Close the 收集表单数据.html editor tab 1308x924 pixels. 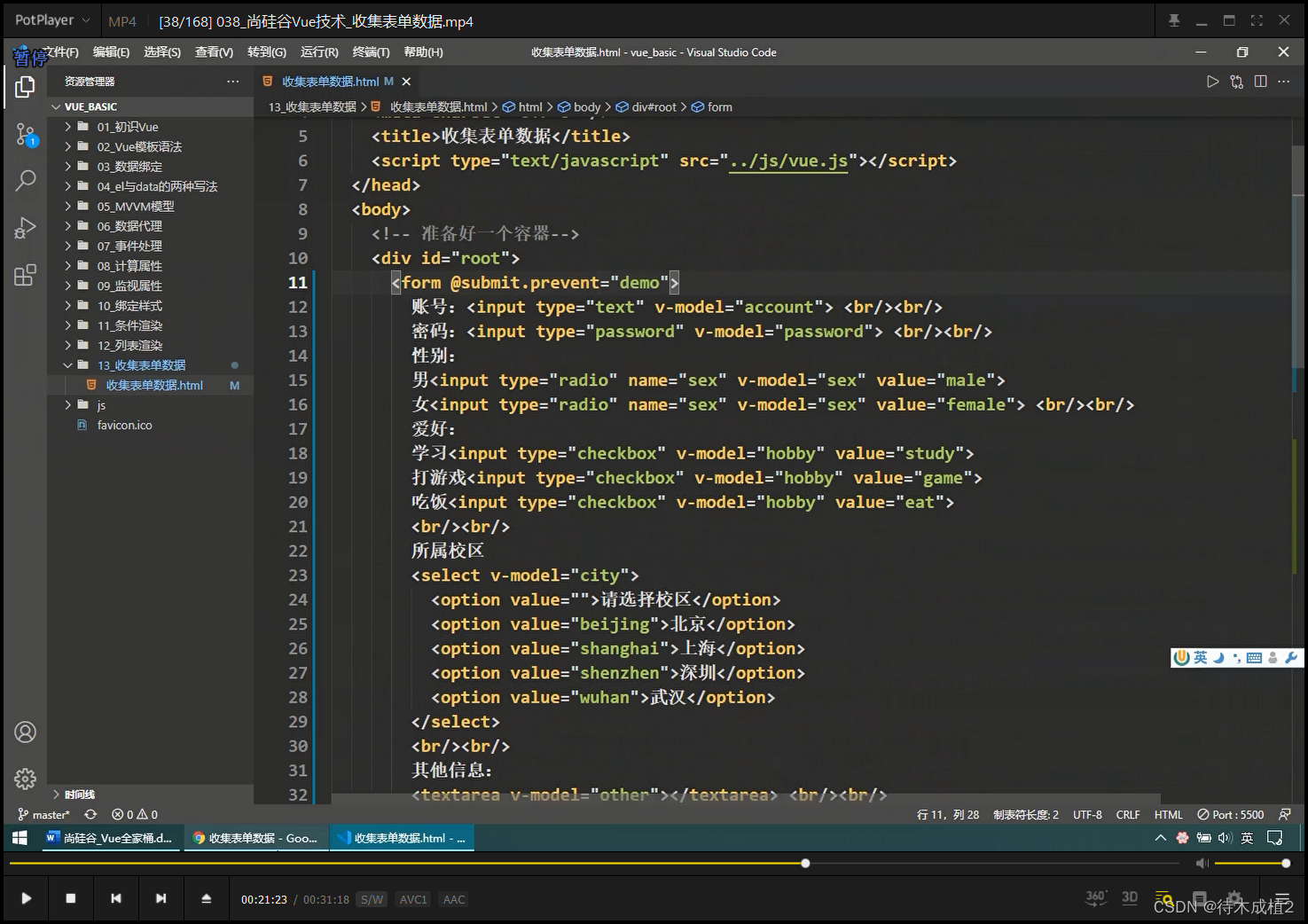point(406,82)
